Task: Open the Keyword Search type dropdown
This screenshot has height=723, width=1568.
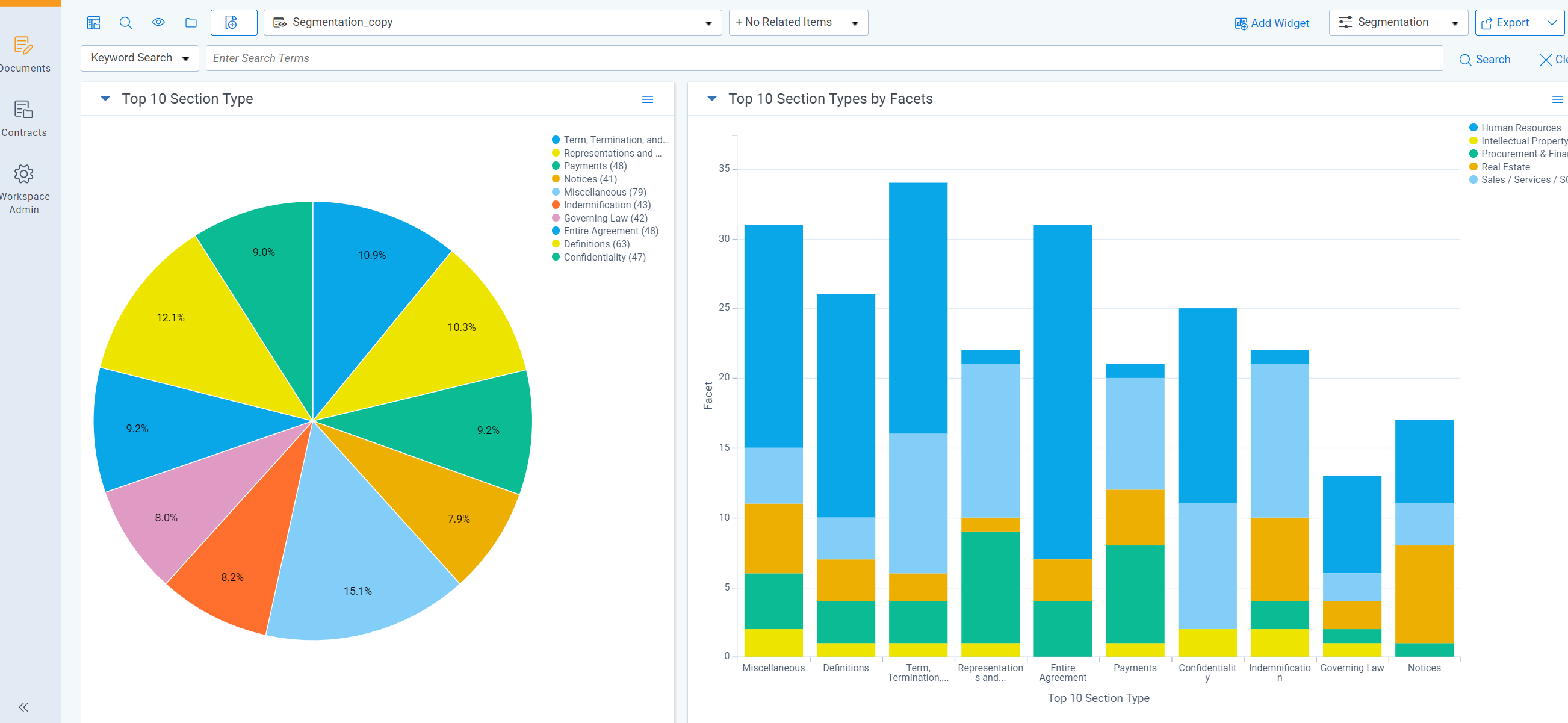Action: (x=140, y=58)
